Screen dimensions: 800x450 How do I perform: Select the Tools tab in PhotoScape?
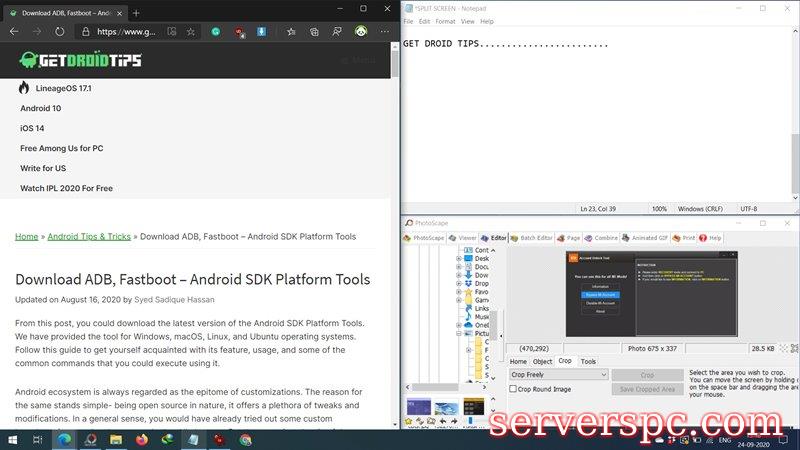[588, 361]
